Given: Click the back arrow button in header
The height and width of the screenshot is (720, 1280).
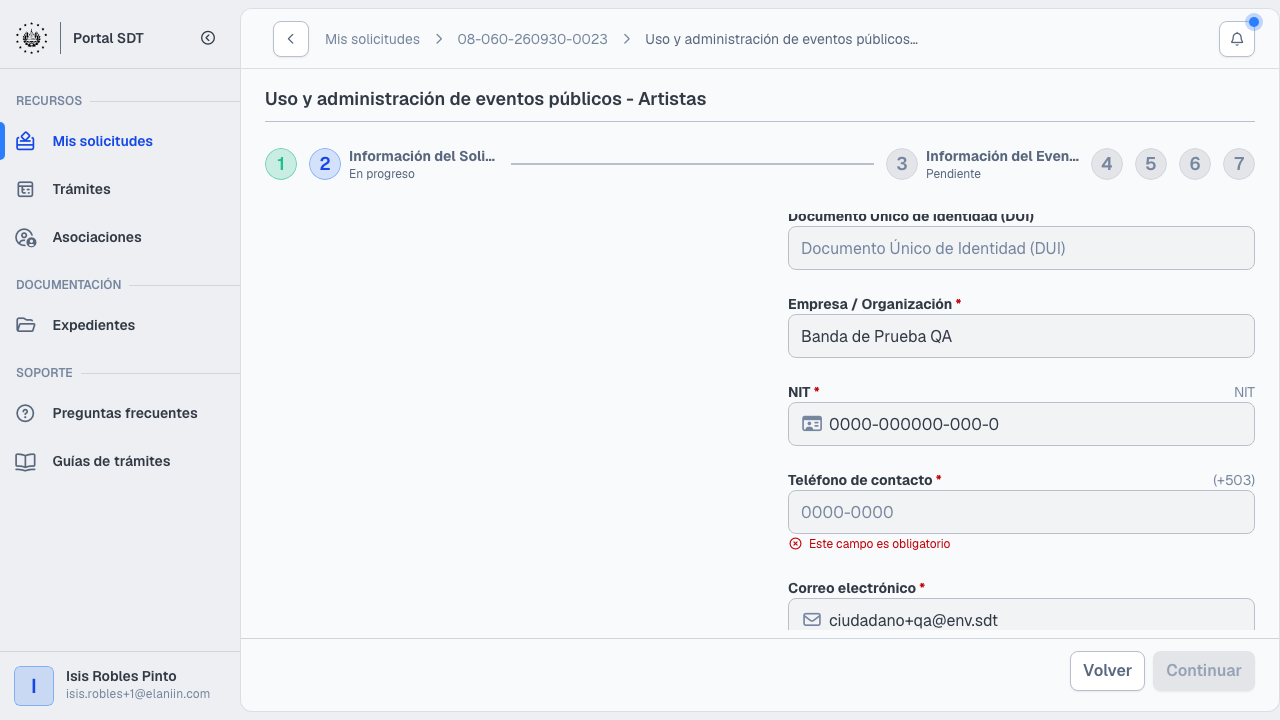Looking at the screenshot, I should tap(291, 39).
